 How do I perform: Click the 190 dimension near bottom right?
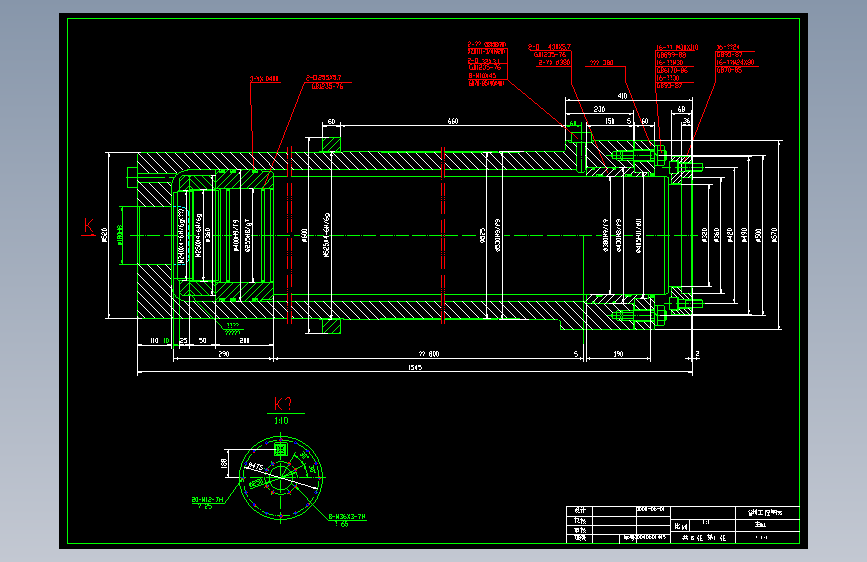tap(618, 353)
